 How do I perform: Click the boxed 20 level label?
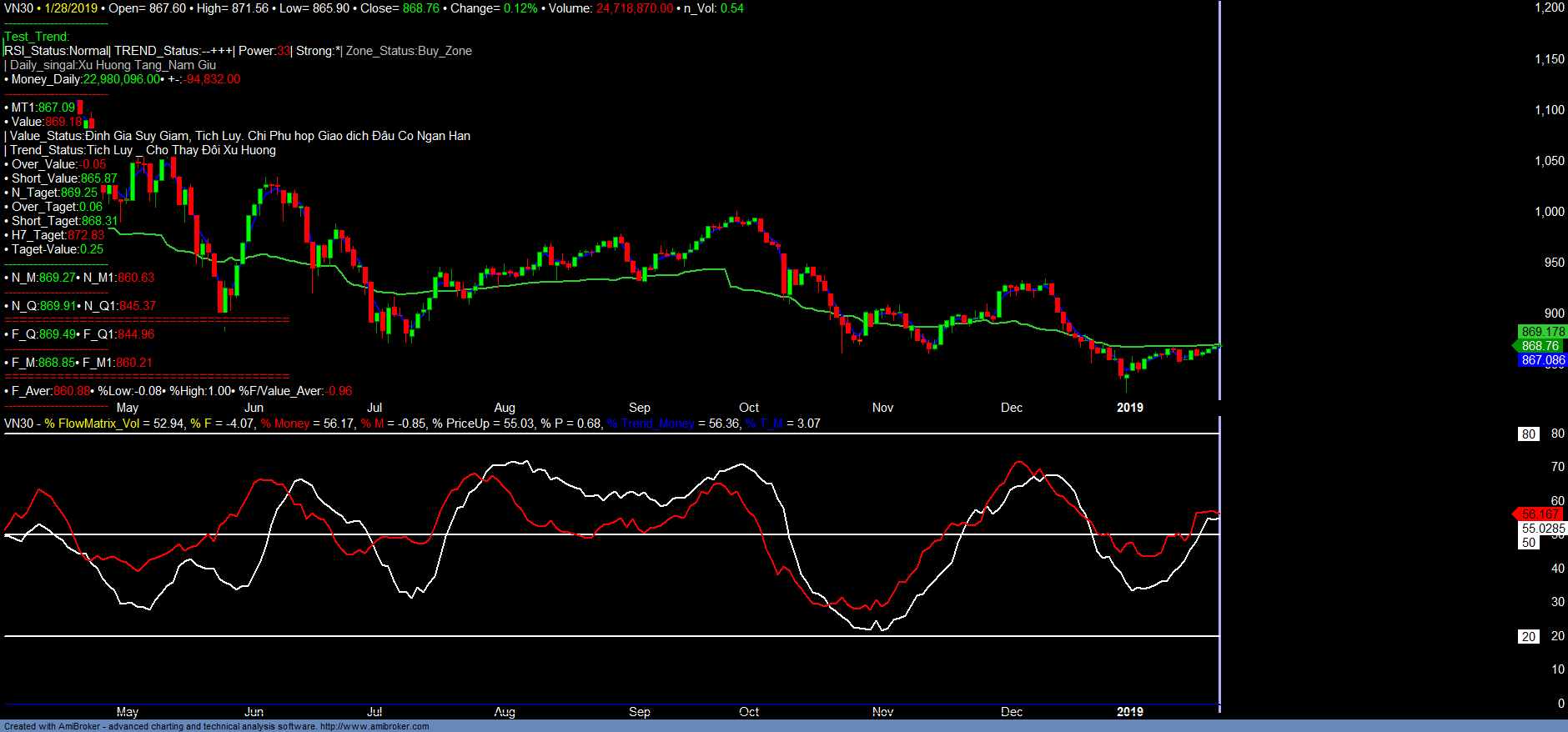point(1528,637)
